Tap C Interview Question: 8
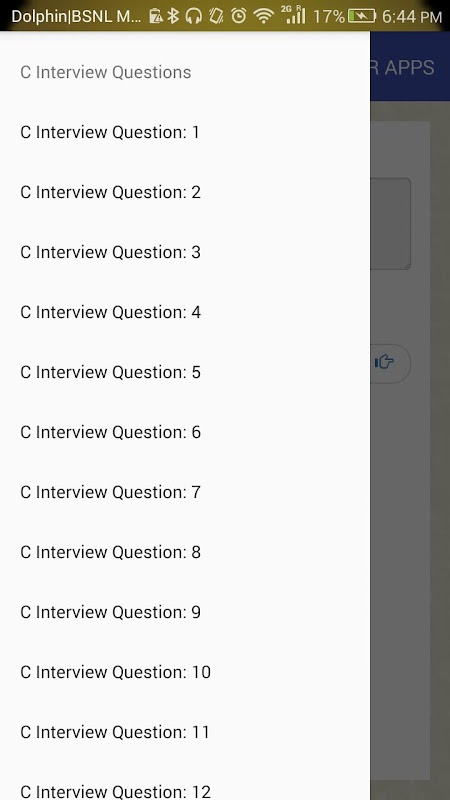The width and height of the screenshot is (450, 800). (x=185, y=552)
